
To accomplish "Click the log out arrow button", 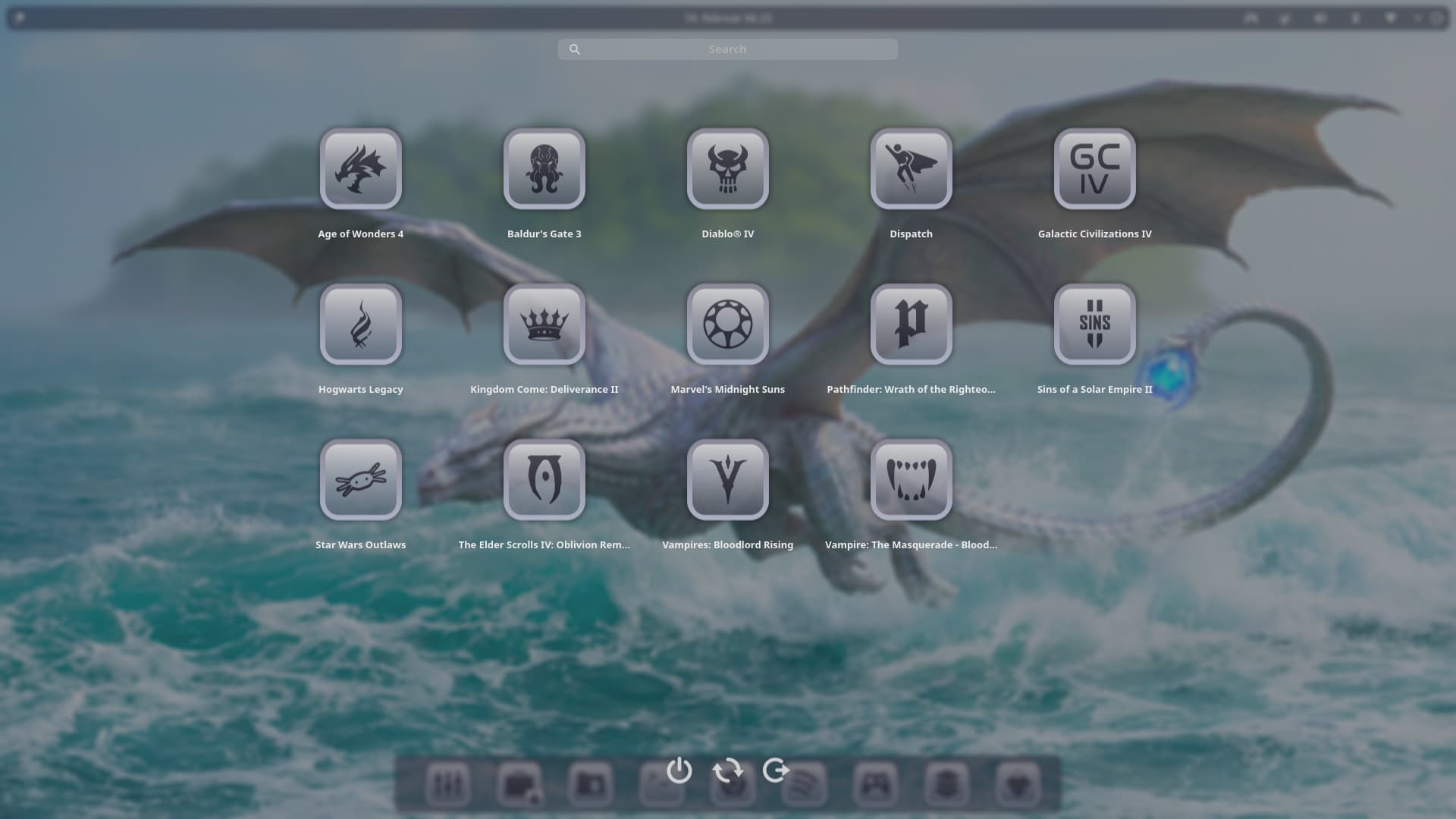I will tap(776, 770).
